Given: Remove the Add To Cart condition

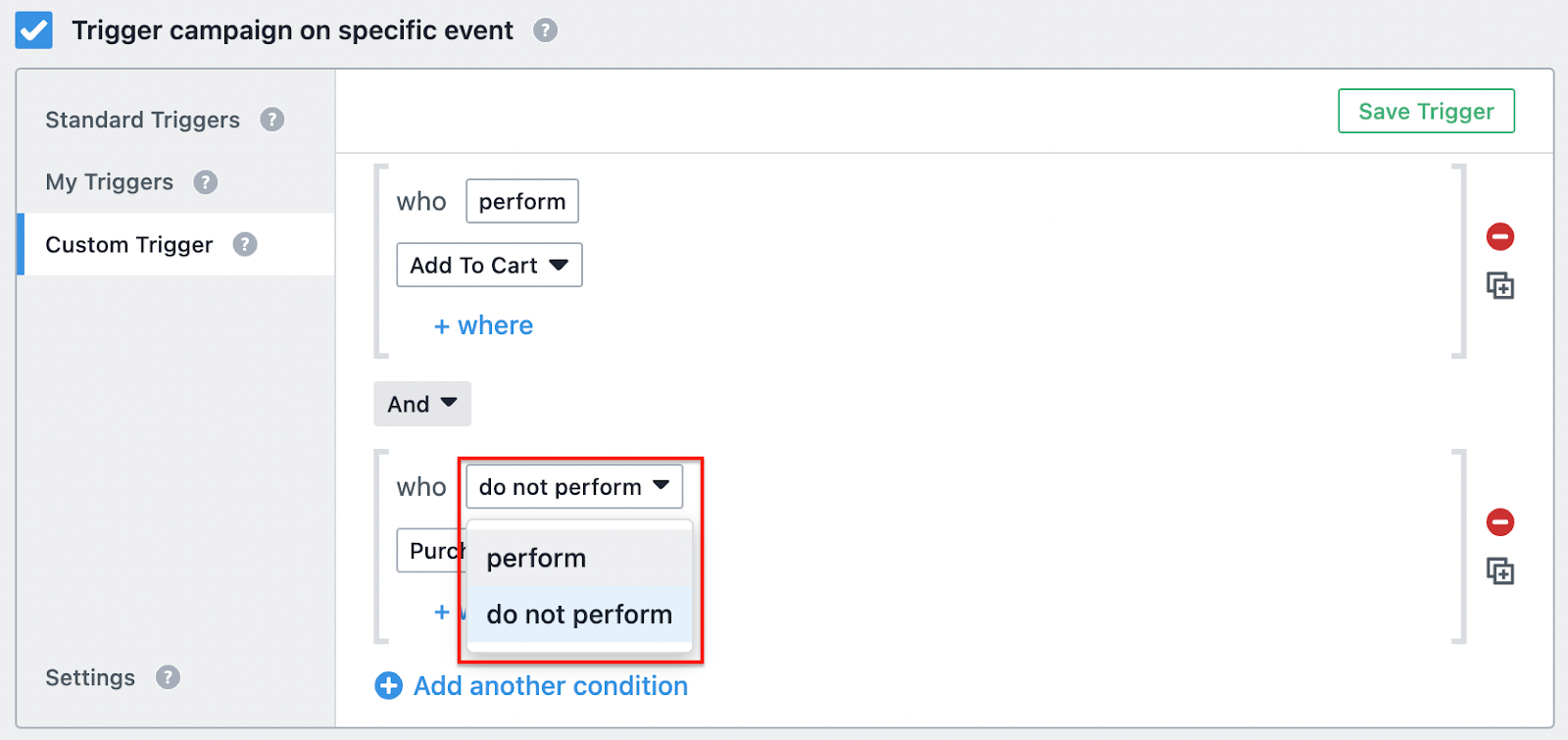Looking at the screenshot, I should click(1500, 236).
